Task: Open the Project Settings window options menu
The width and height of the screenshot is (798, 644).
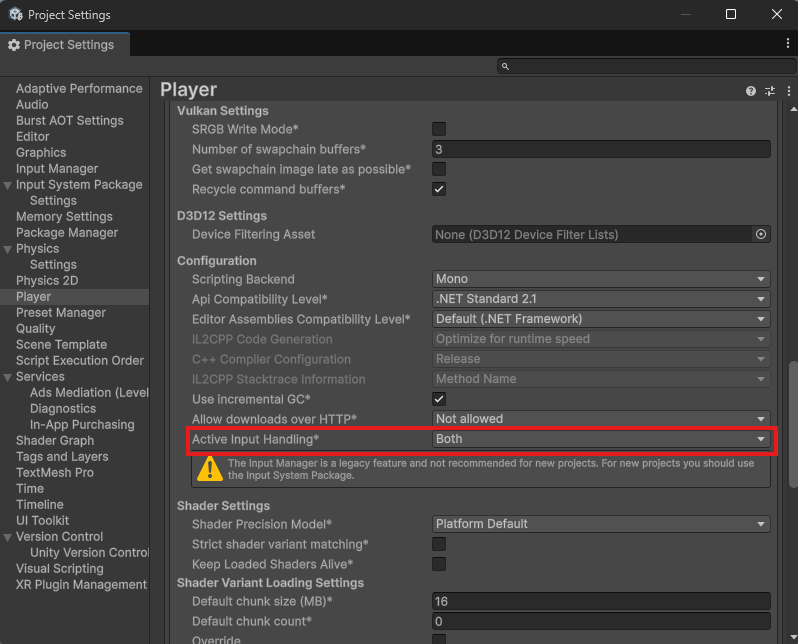Action: point(788,44)
